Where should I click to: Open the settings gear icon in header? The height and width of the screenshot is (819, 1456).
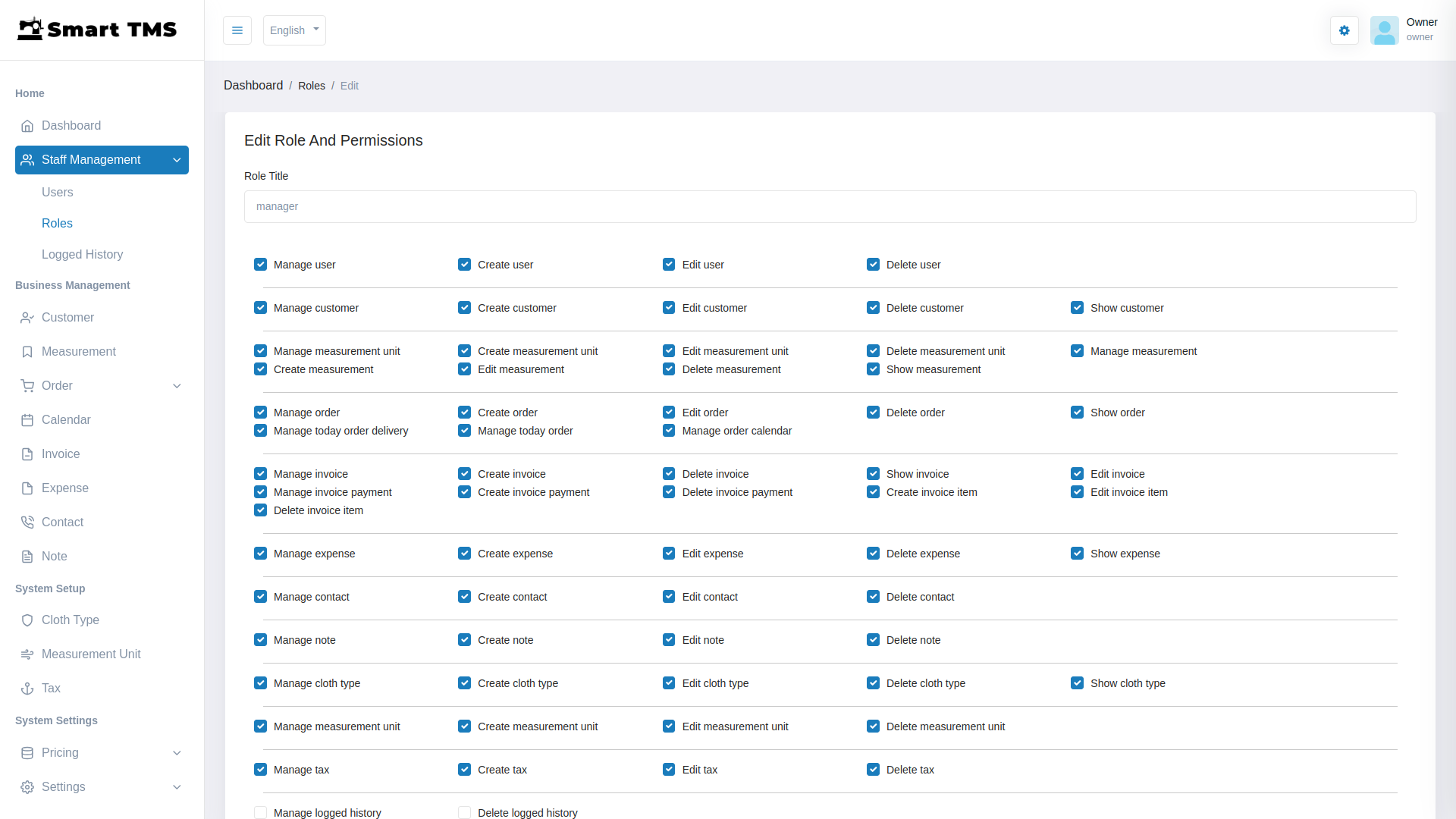(1344, 30)
